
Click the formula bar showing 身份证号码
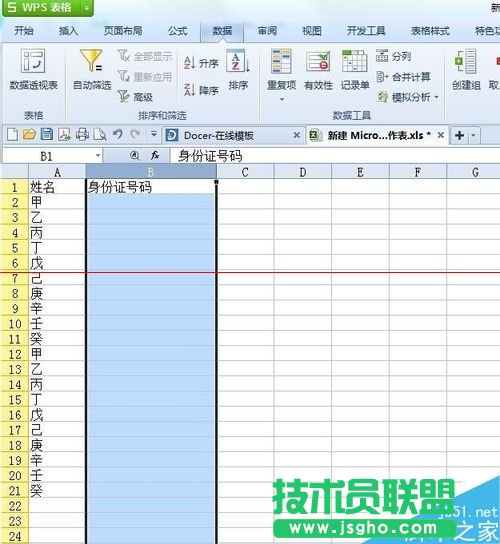(x=335, y=156)
